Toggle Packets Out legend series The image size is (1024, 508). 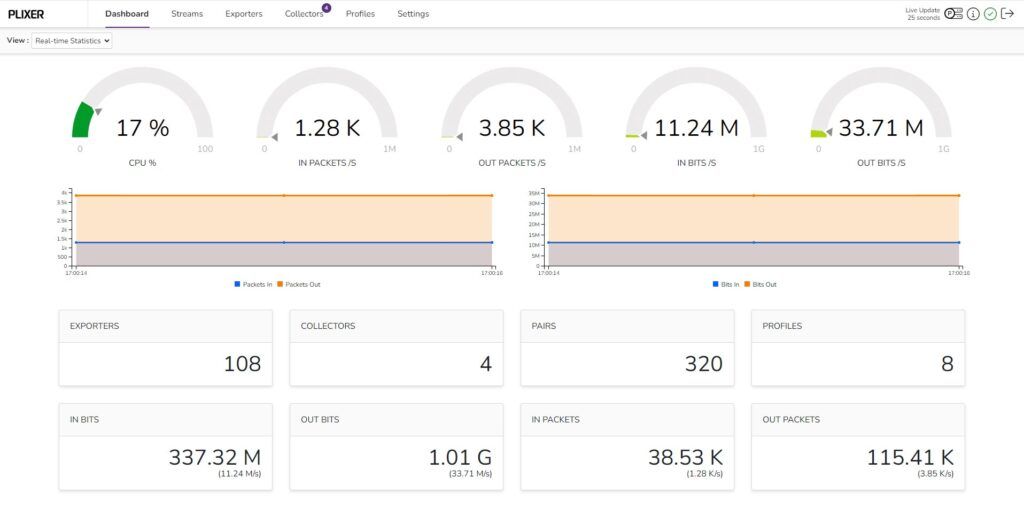click(x=298, y=284)
